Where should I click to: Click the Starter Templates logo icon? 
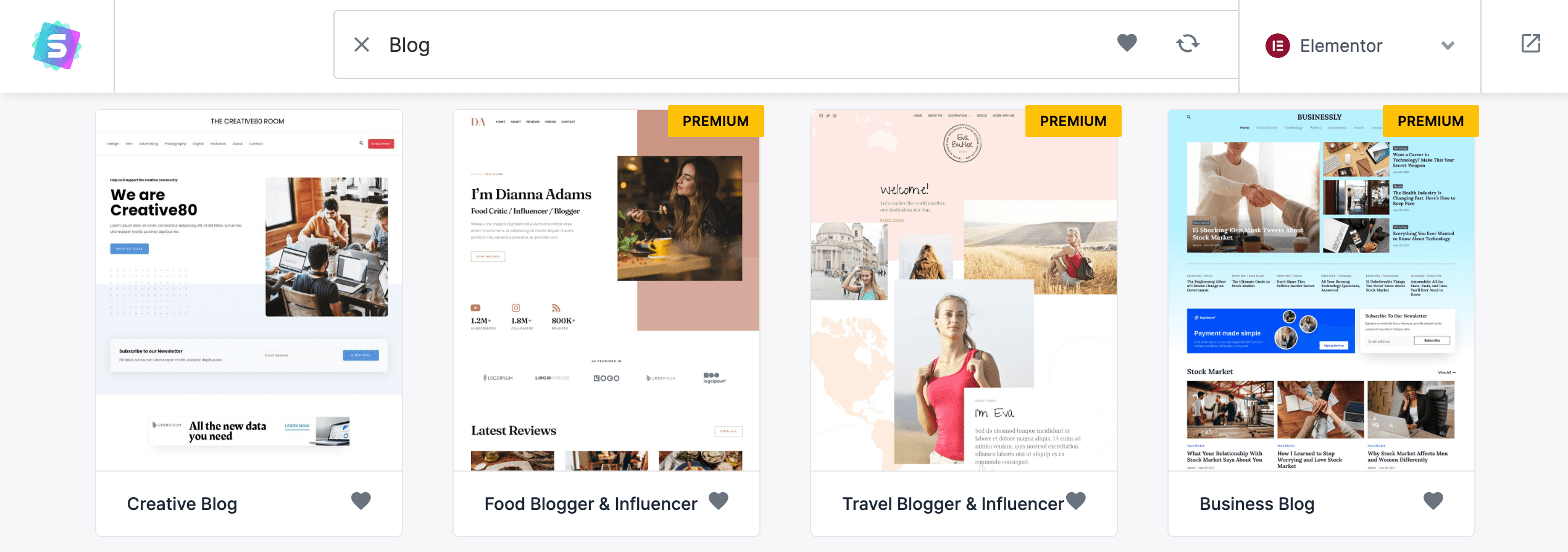click(x=57, y=46)
